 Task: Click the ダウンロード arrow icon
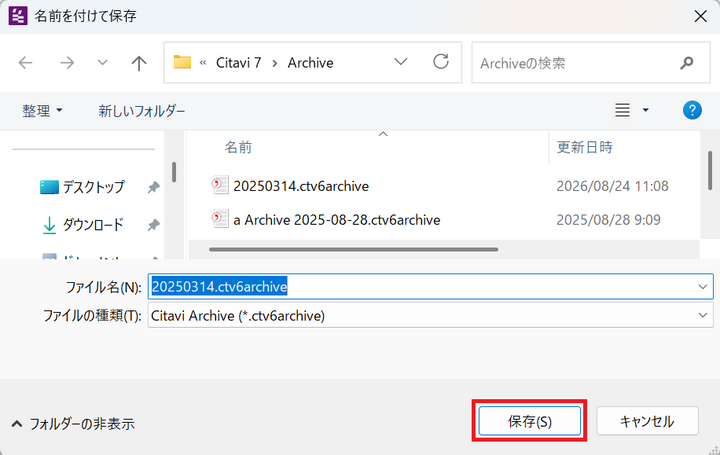coord(49,225)
